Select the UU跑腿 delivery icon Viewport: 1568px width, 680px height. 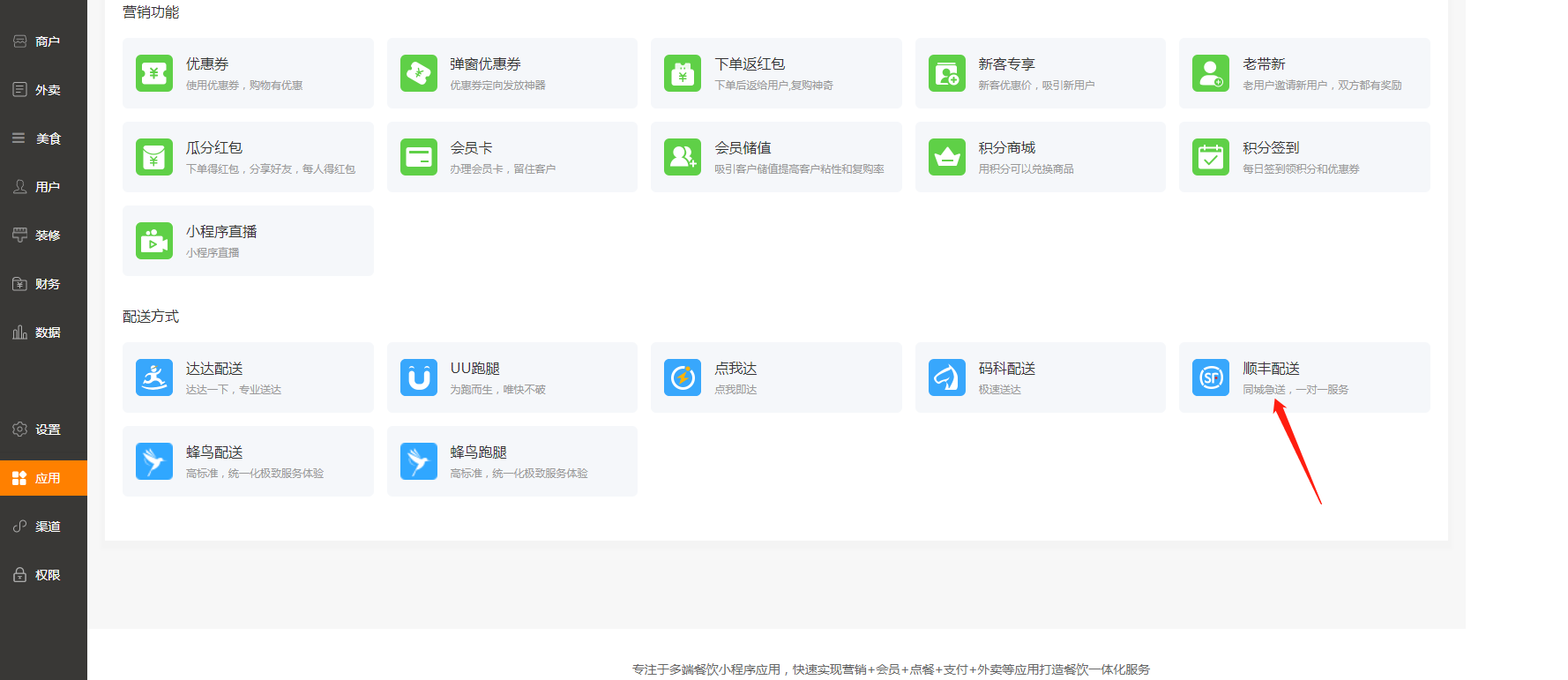419,377
